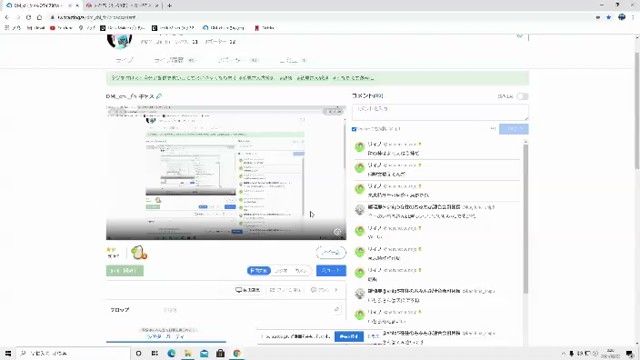The height and width of the screenshot is (360, 640).
Task: Select the monitor-icon screen share tab
Action: [x=248, y=290]
